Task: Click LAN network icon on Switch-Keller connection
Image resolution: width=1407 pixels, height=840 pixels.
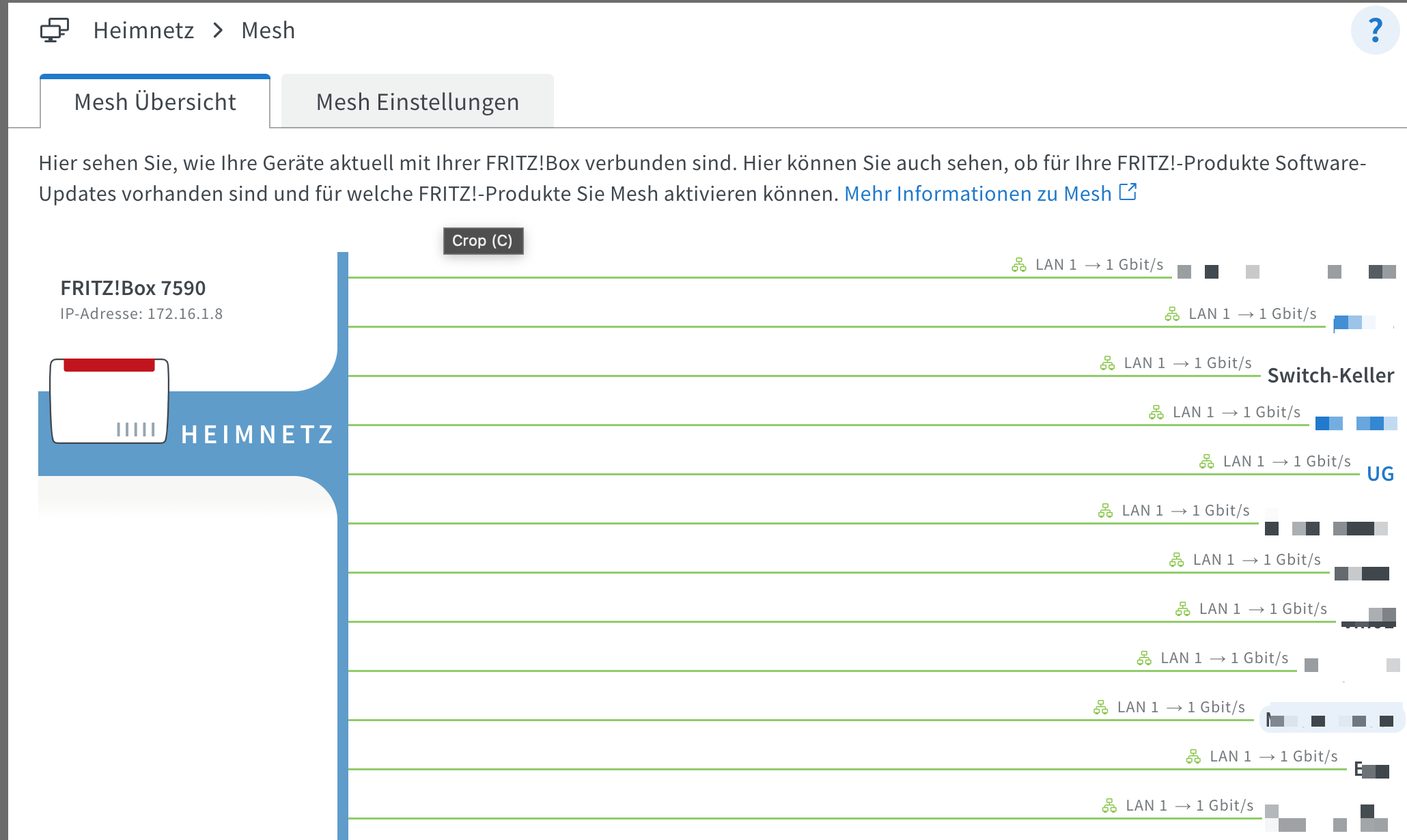Action: [1107, 363]
